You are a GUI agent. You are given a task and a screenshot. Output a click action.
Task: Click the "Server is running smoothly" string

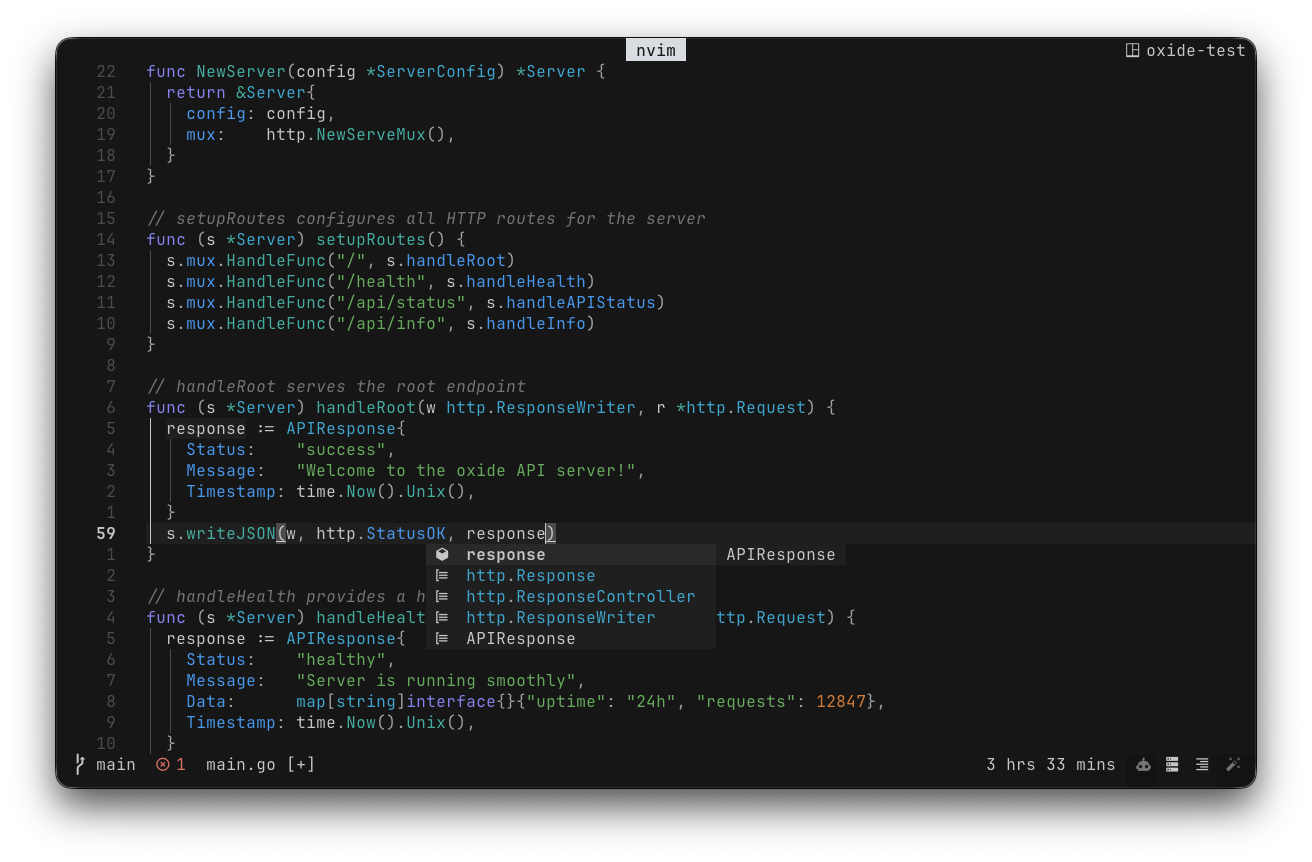[x=436, y=680]
